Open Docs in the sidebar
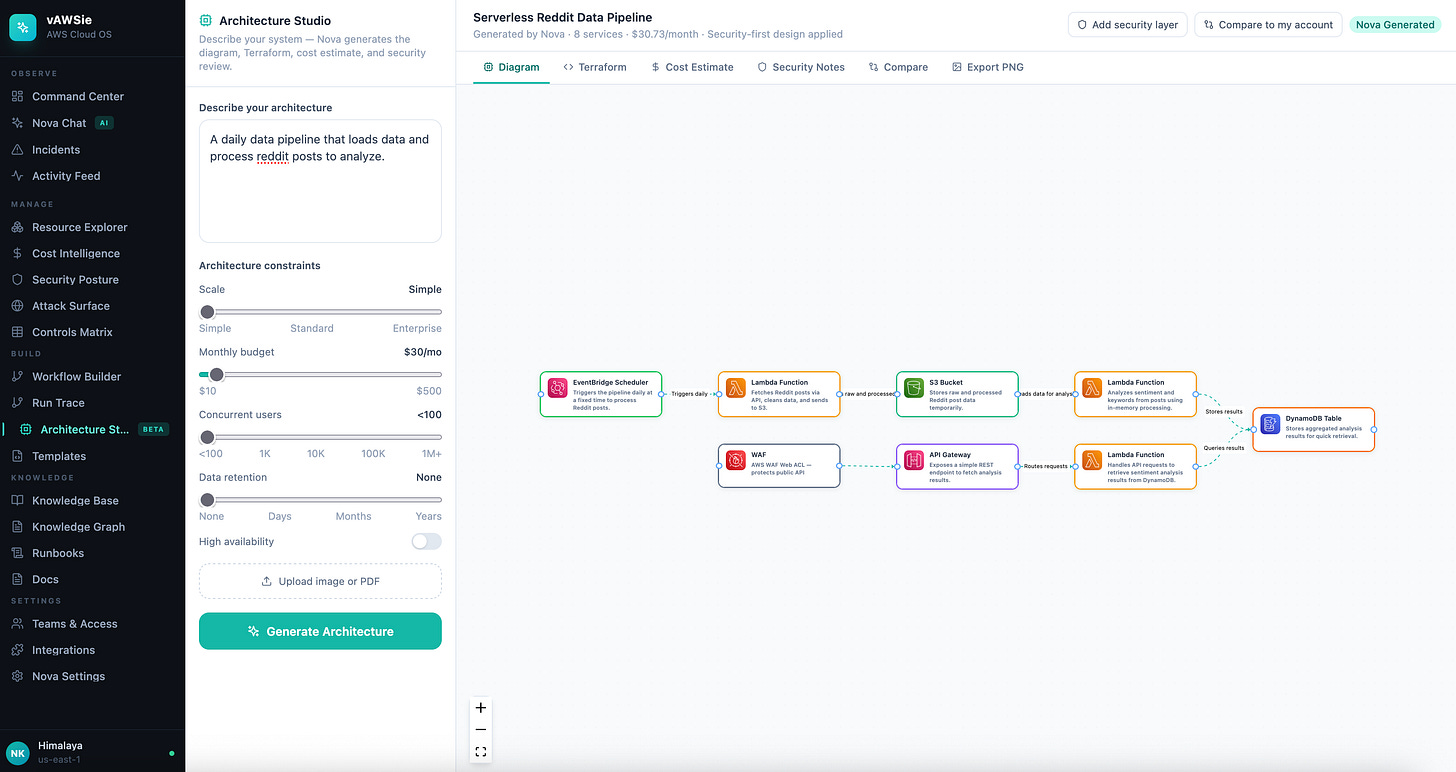The height and width of the screenshot is (772, 1456). 45,579
